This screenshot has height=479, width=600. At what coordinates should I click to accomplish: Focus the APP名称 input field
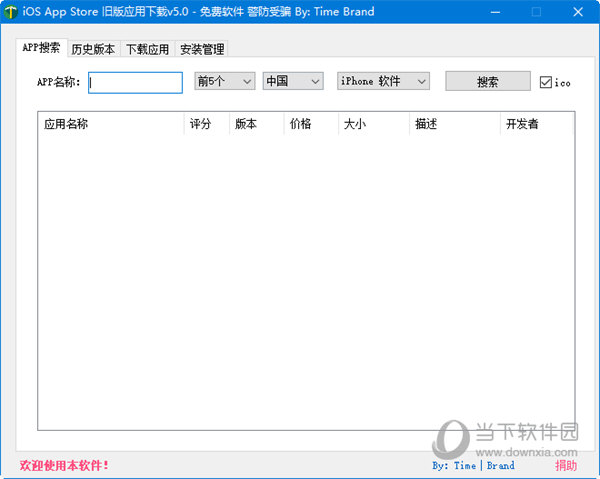(x=135, y=83)
